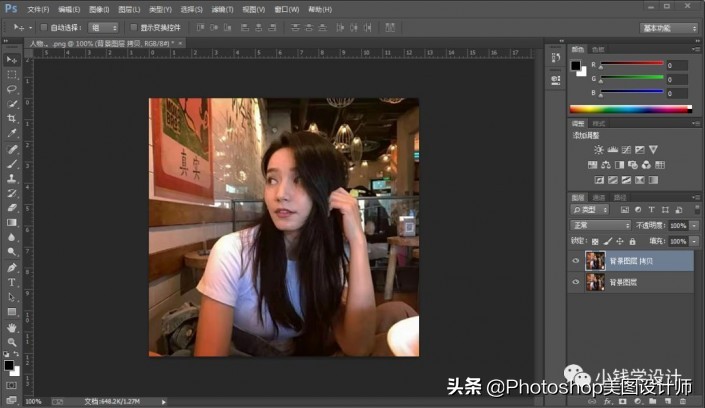Select the Brush tool
This screenshot has width=705, height=408.
pos(12,164)
